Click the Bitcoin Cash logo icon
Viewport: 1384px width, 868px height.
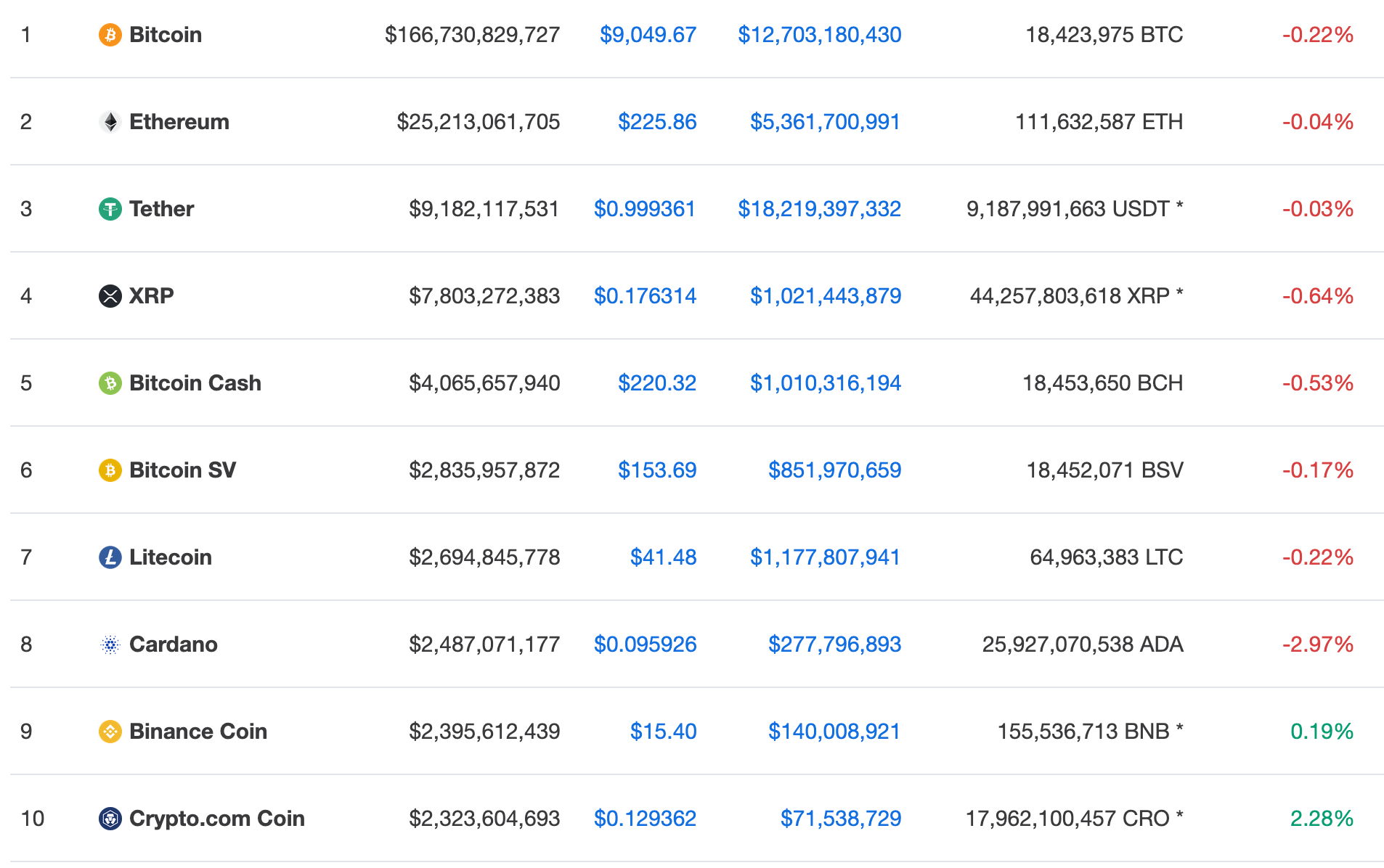click(110, 383)
